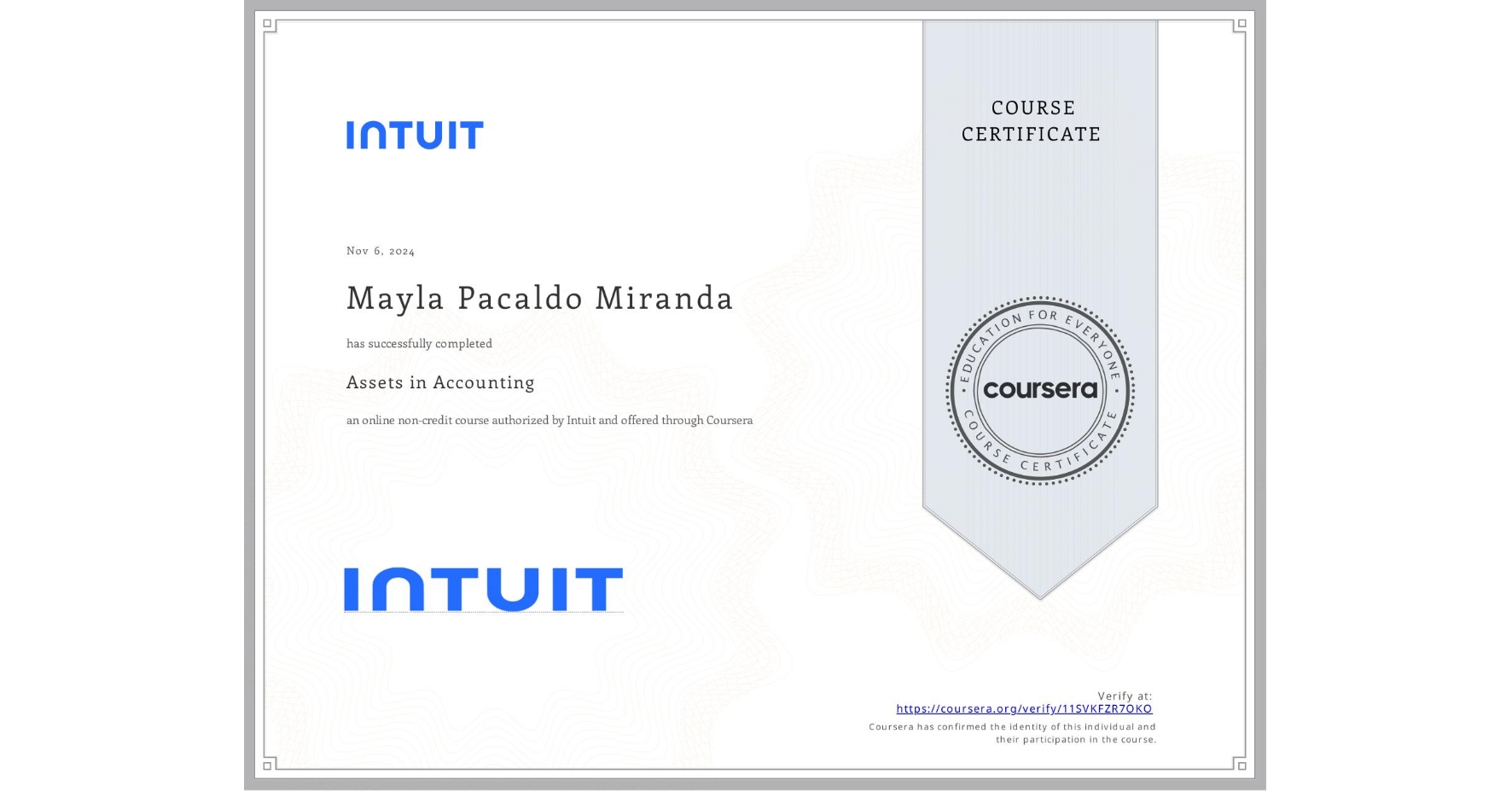
Task: Click the 'has successfully completed' text
Action: pos(419,343)
